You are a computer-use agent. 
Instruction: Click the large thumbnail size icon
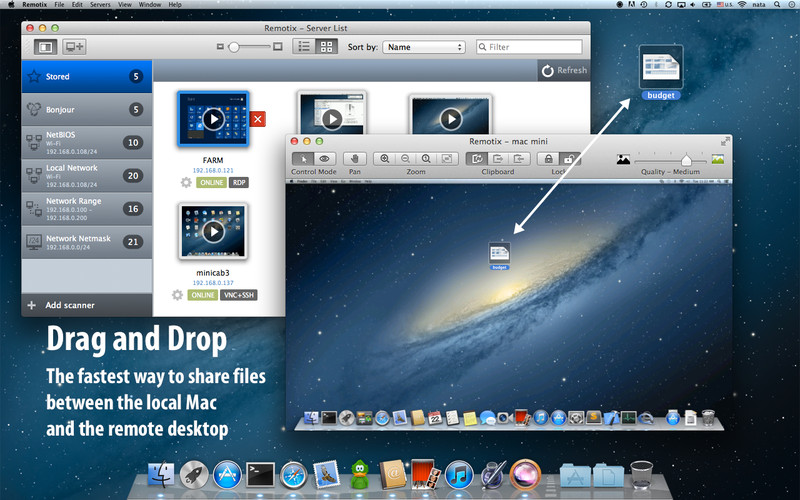[x=278, y=47]
